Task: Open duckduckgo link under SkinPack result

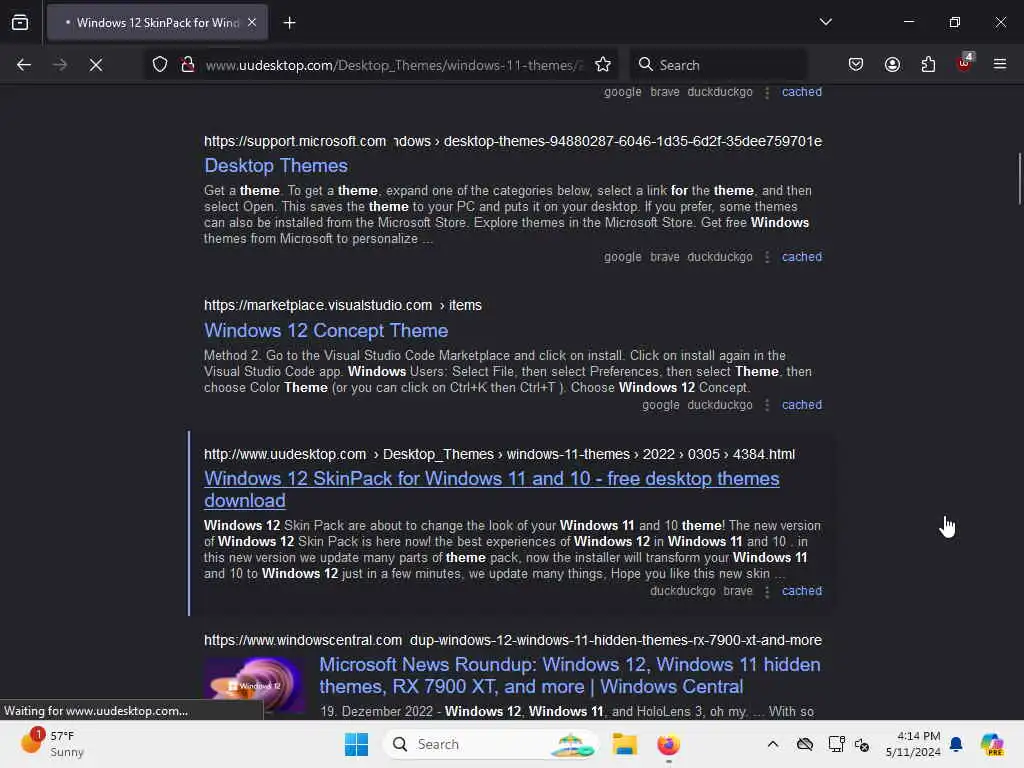Action: [682, 591]
